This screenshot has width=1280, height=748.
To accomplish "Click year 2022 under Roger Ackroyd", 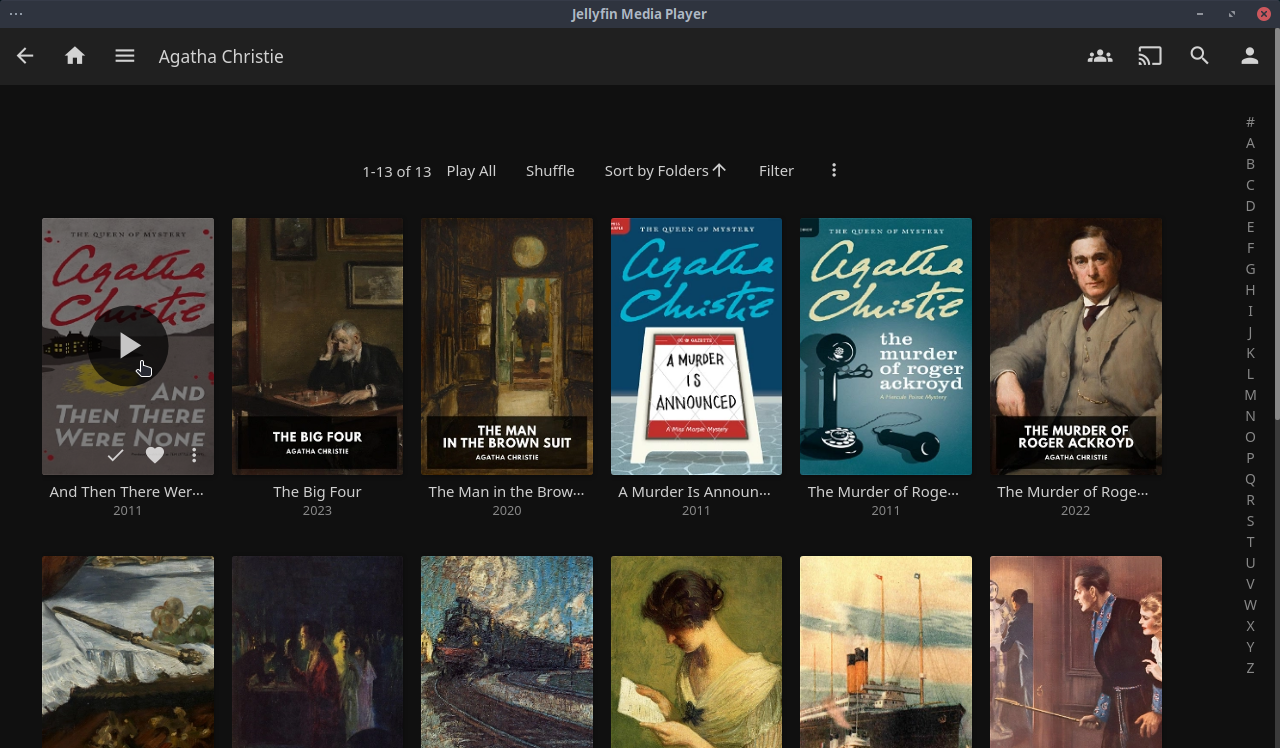I will click(x=1075, y=511).
